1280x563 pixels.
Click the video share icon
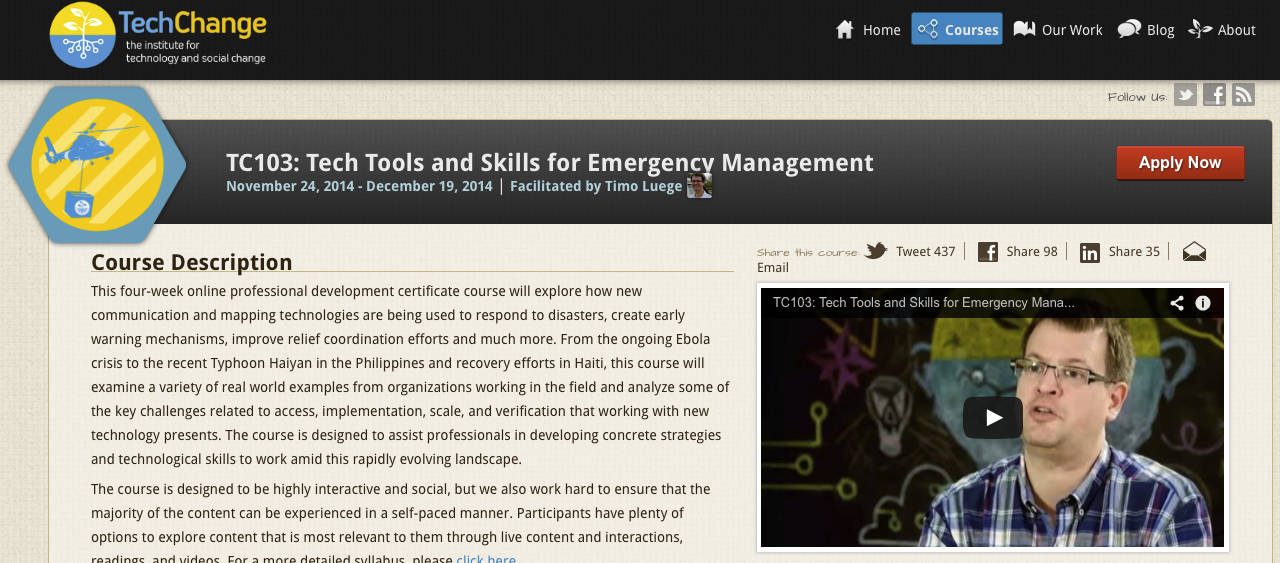point(1177,303)
